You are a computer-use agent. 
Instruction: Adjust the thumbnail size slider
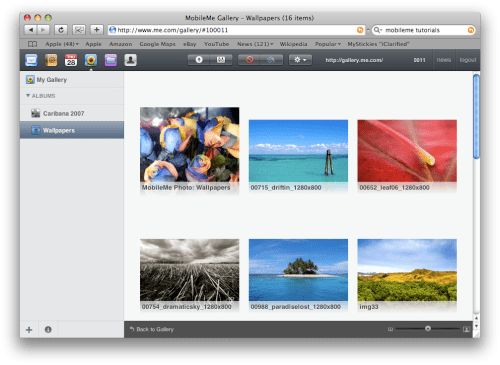click(428, 329)
